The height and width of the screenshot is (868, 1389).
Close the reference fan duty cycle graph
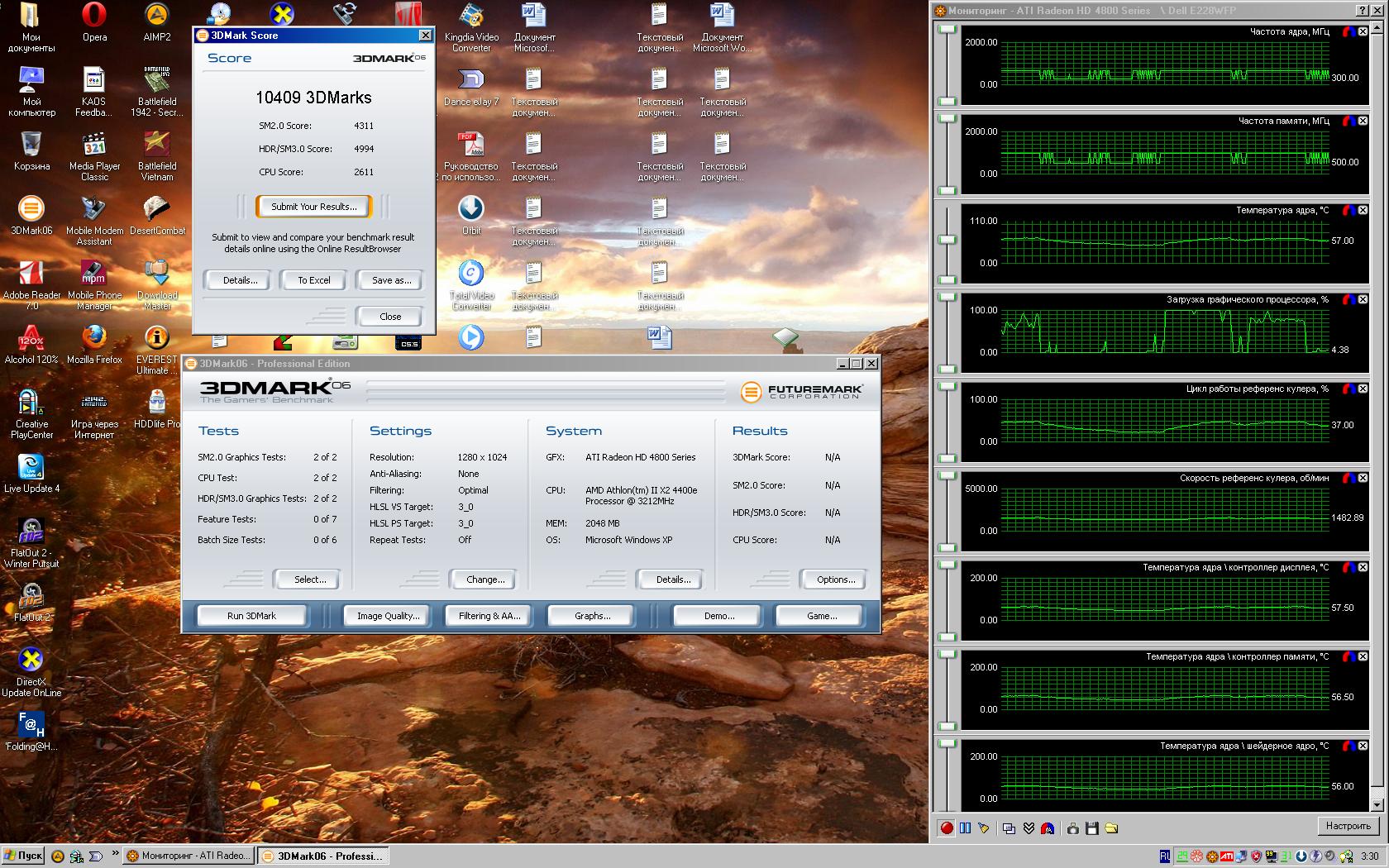click(x=1363, y=389)
